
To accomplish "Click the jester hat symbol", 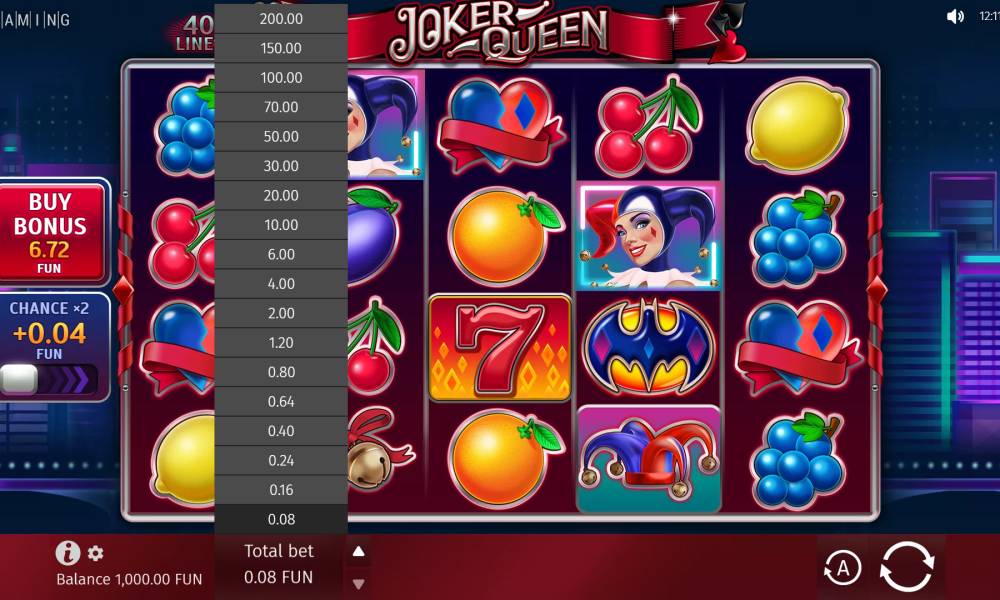I will coord(649,458).
